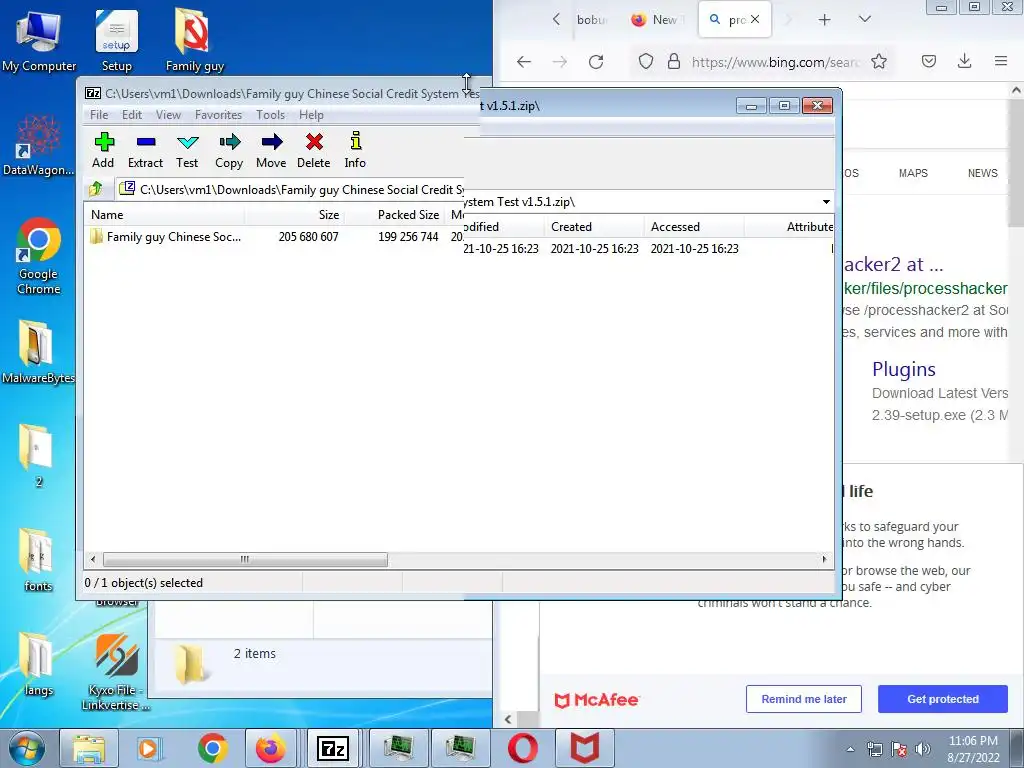
Task: Open a new Firefox tab with plus button
Action: pos(825,20)
